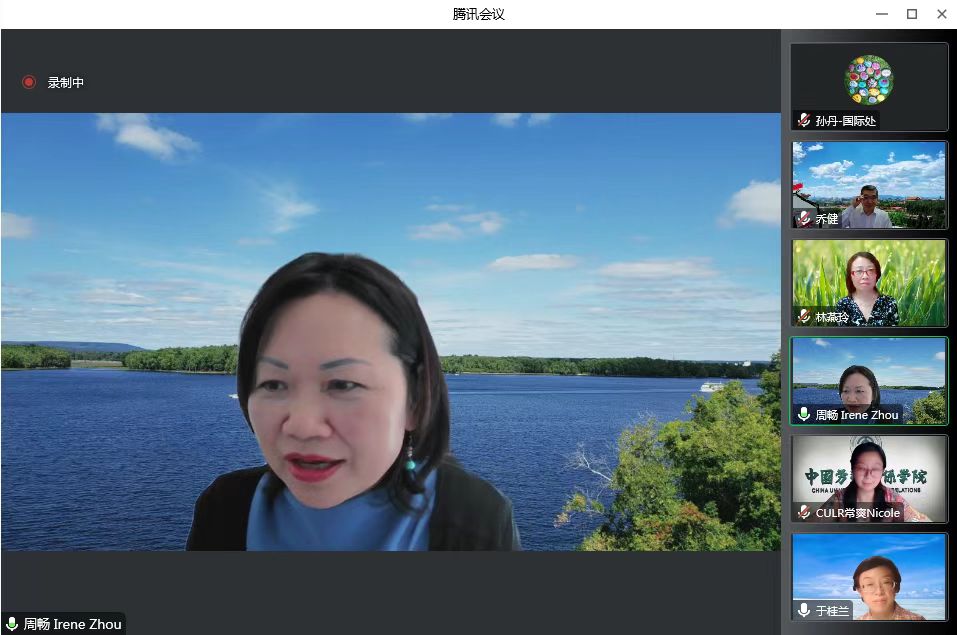Click the muted mic icon beside 林燕玲
957x635 pixels.
coord(804,317)
